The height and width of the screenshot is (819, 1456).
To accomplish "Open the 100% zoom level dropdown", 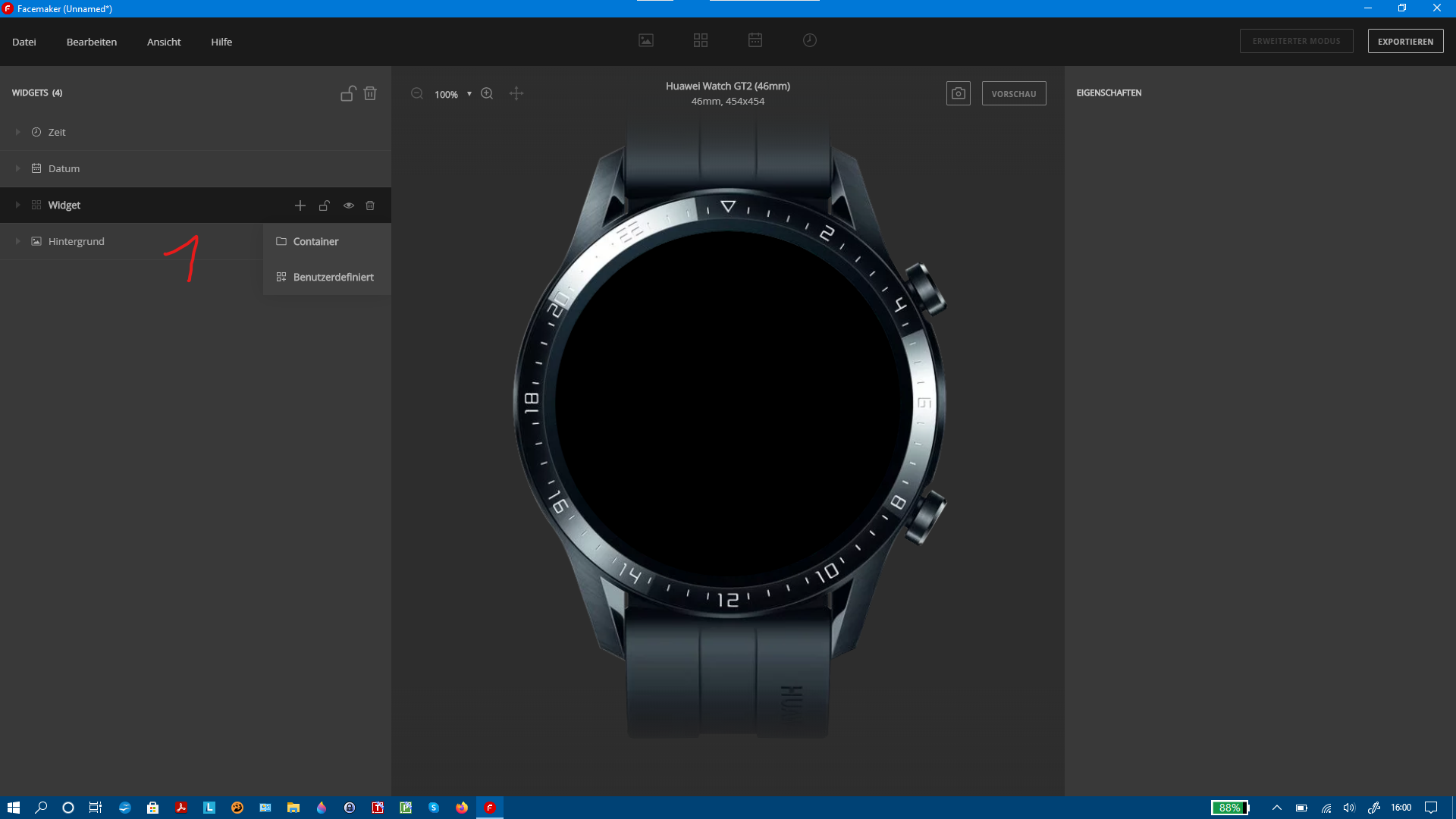I will coord(453,94).
